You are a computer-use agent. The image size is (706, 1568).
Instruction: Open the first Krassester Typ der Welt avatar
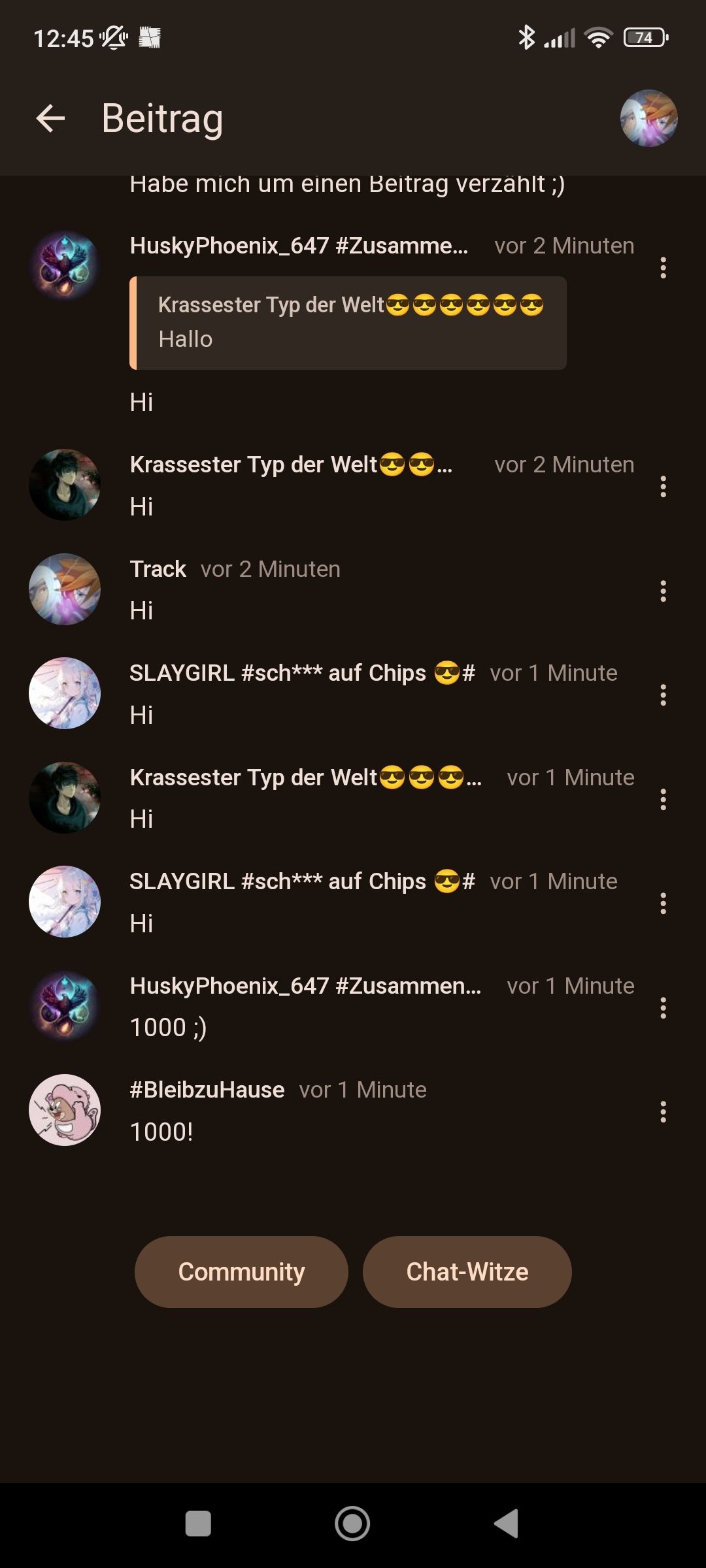65,485
